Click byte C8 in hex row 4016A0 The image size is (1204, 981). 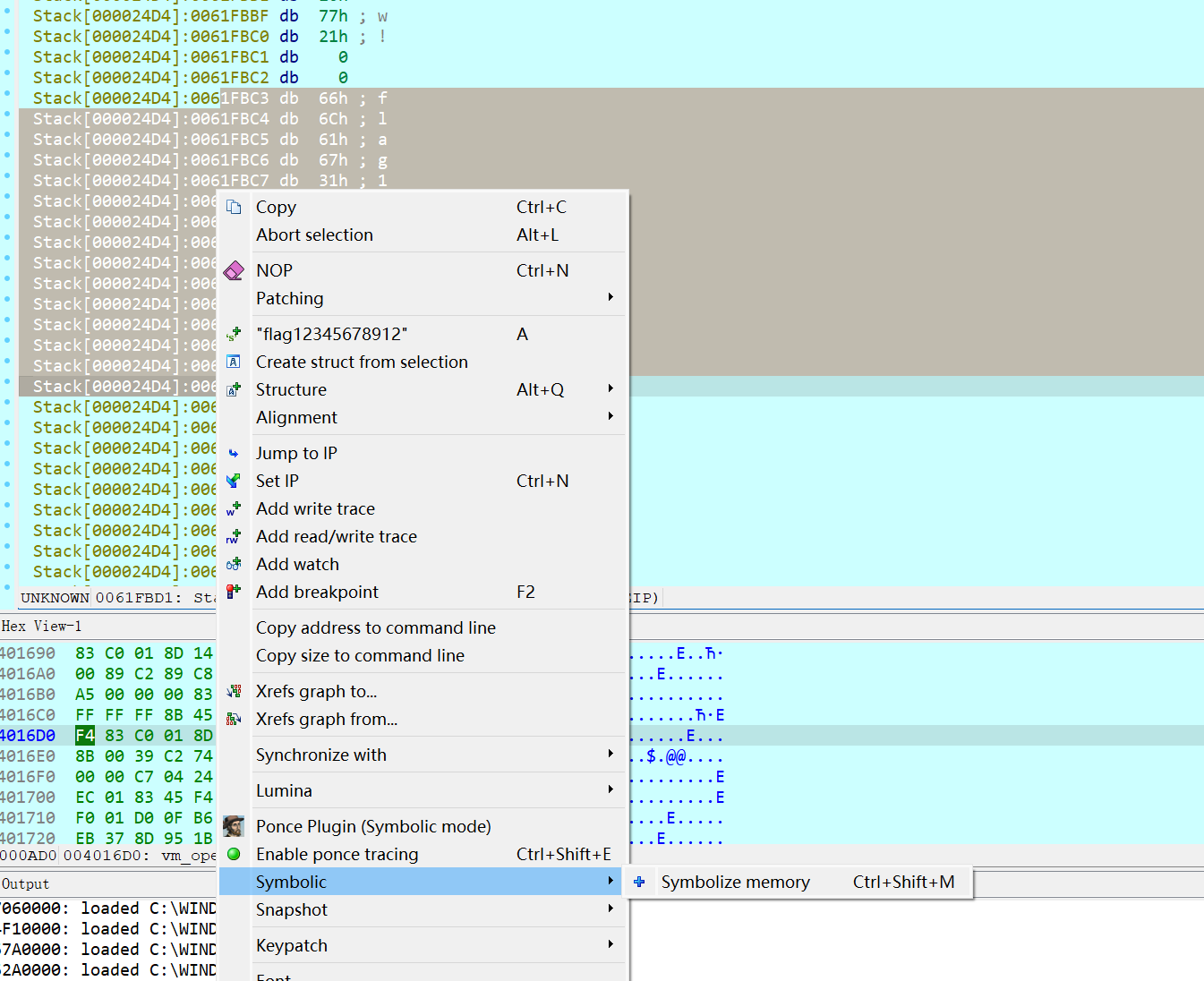coord(203,674)
